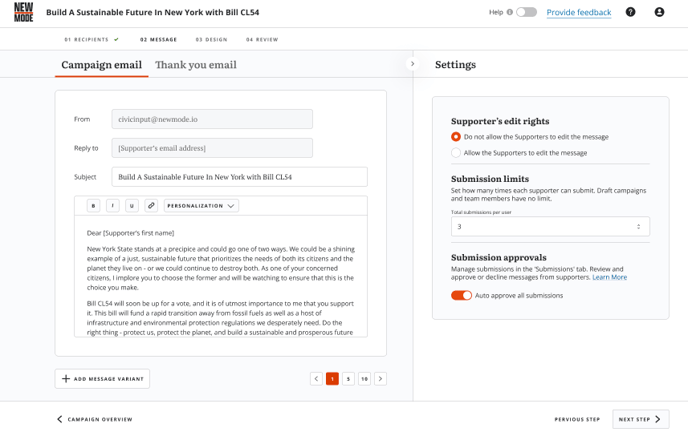This screenshot has width=688, height=436.
Task: Select page 5 in pagination
Action: [x=348, y=379]
